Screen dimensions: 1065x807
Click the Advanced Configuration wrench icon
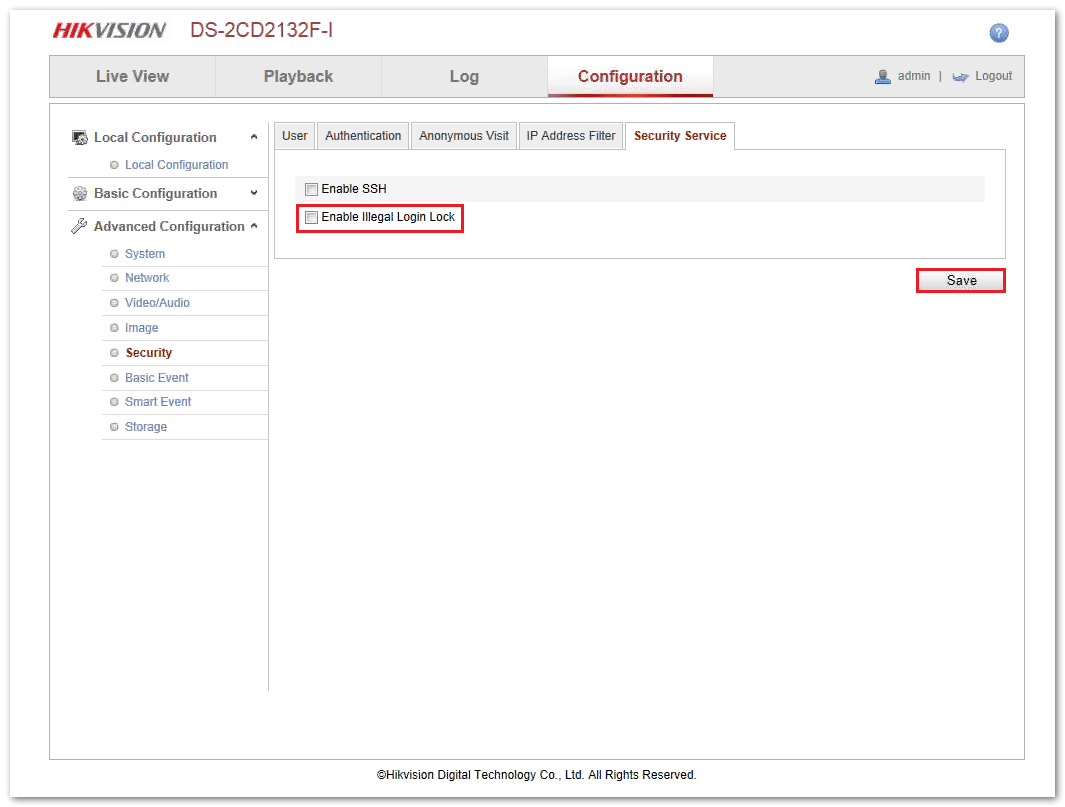80,227
